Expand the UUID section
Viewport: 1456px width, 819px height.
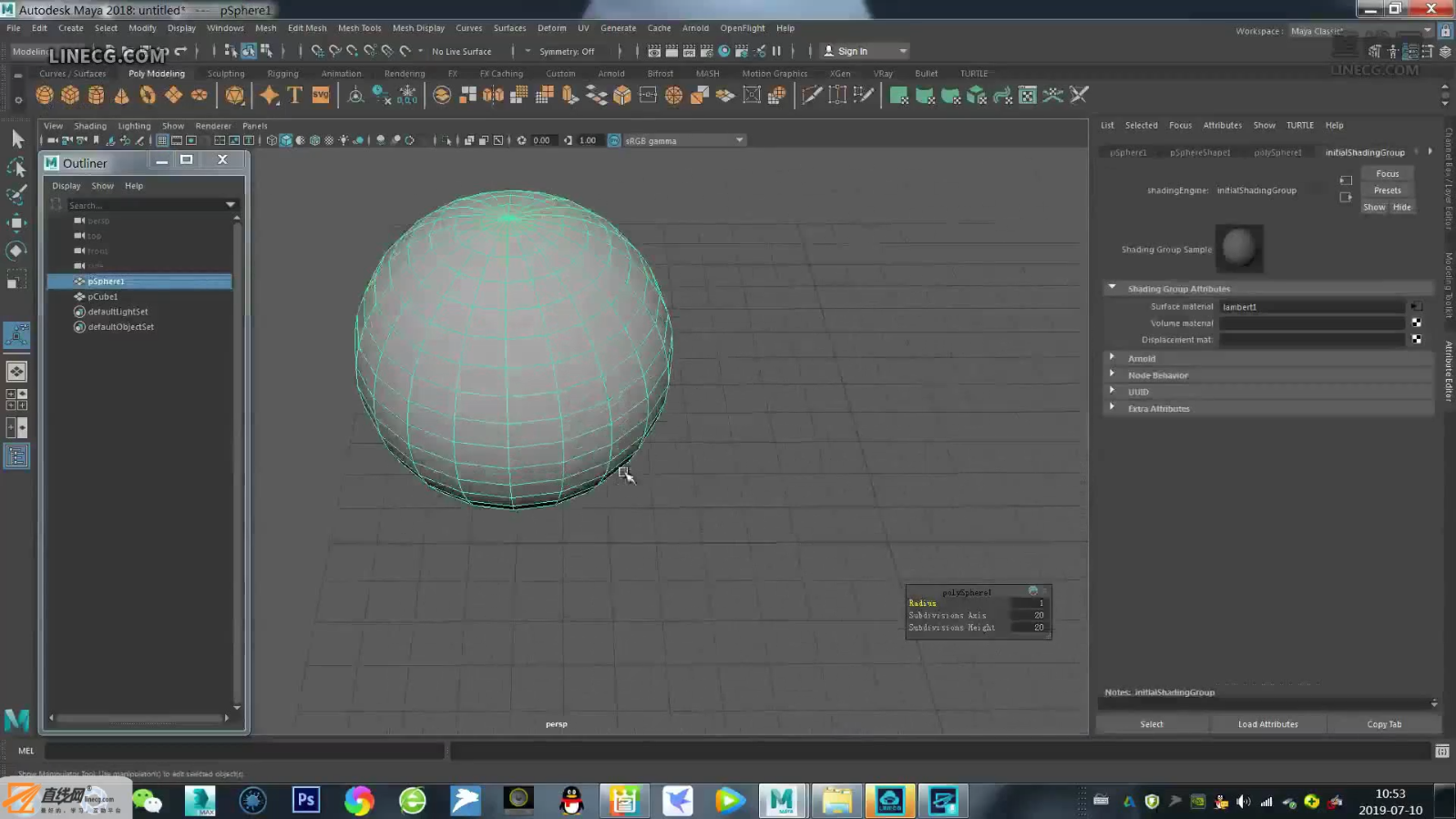pos(1112,392)
